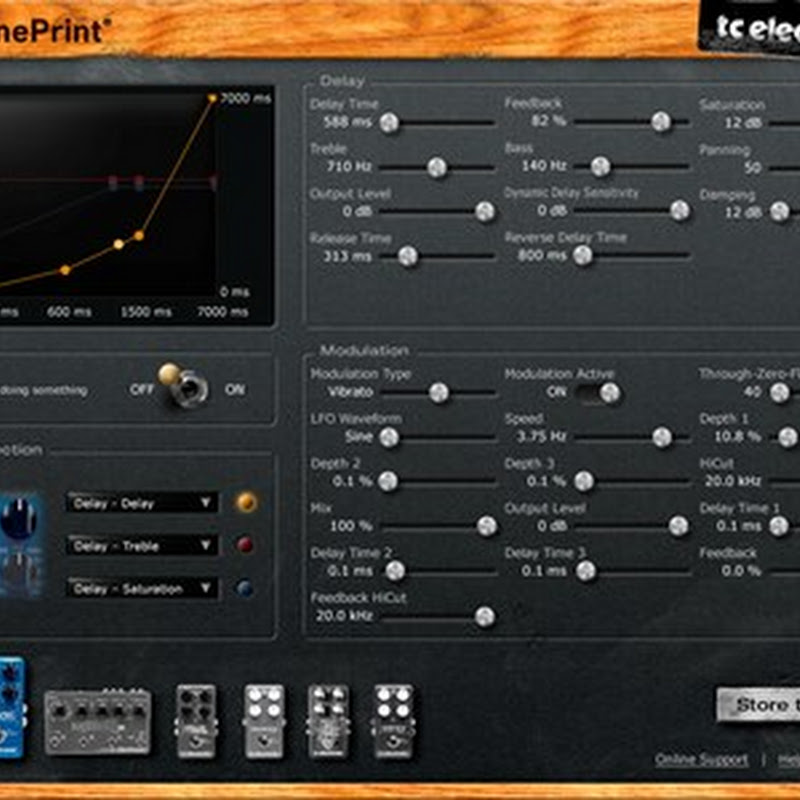Viewport: 800px width, 800px height.
Task: Click the LFO Waveform Sine slider knob
Action: [x=389, y=437]
